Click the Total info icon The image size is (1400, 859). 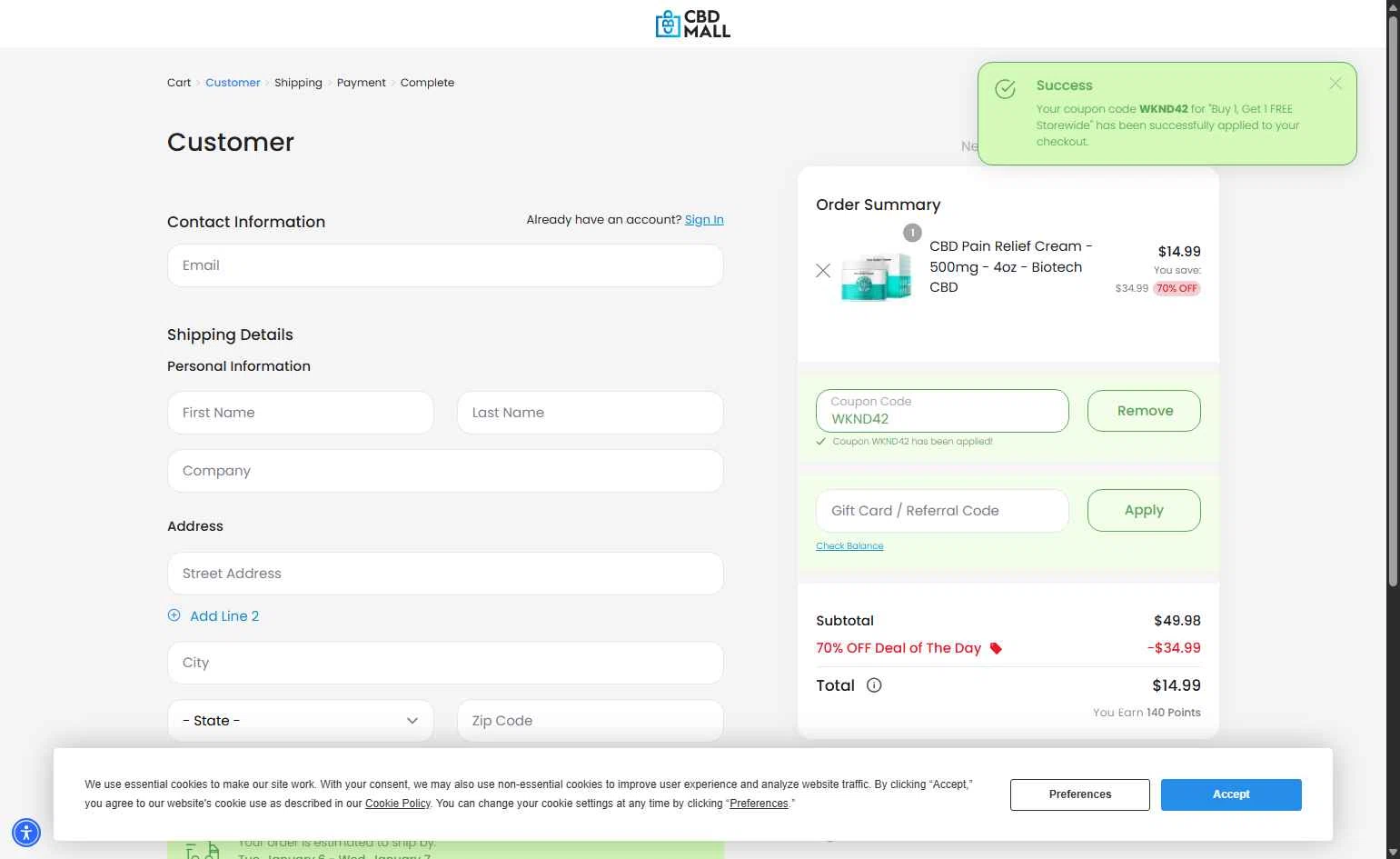[x=874, y=685]
